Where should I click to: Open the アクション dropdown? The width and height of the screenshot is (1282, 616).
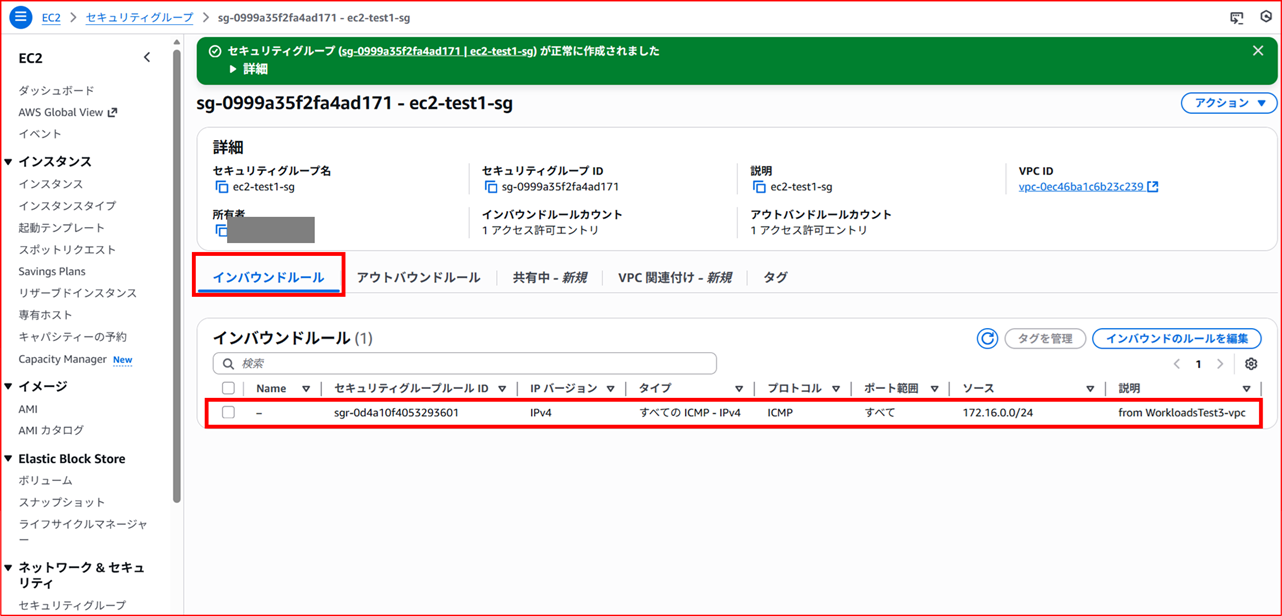(1228, 102)
